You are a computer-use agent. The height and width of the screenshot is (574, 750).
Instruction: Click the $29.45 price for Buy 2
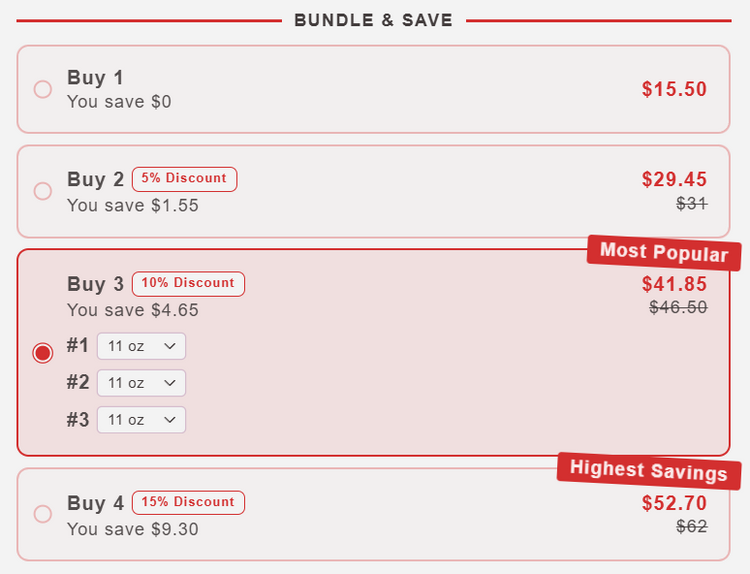pos(674,180)
